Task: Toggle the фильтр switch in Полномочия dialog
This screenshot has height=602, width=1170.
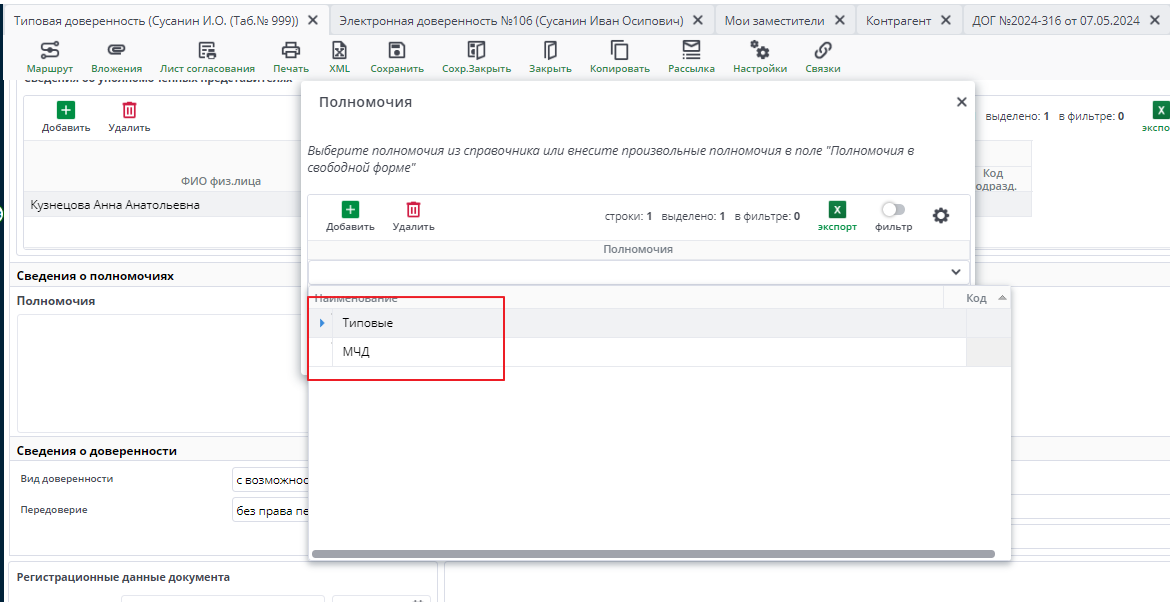Action: pos(893,210)
